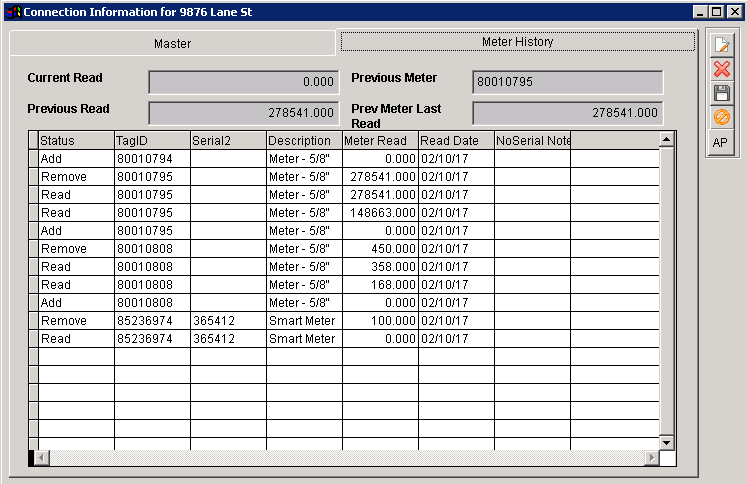This screenshot has height=484, width=747.
Task: Switch to the Master tab
Action: tap(172, 43)
